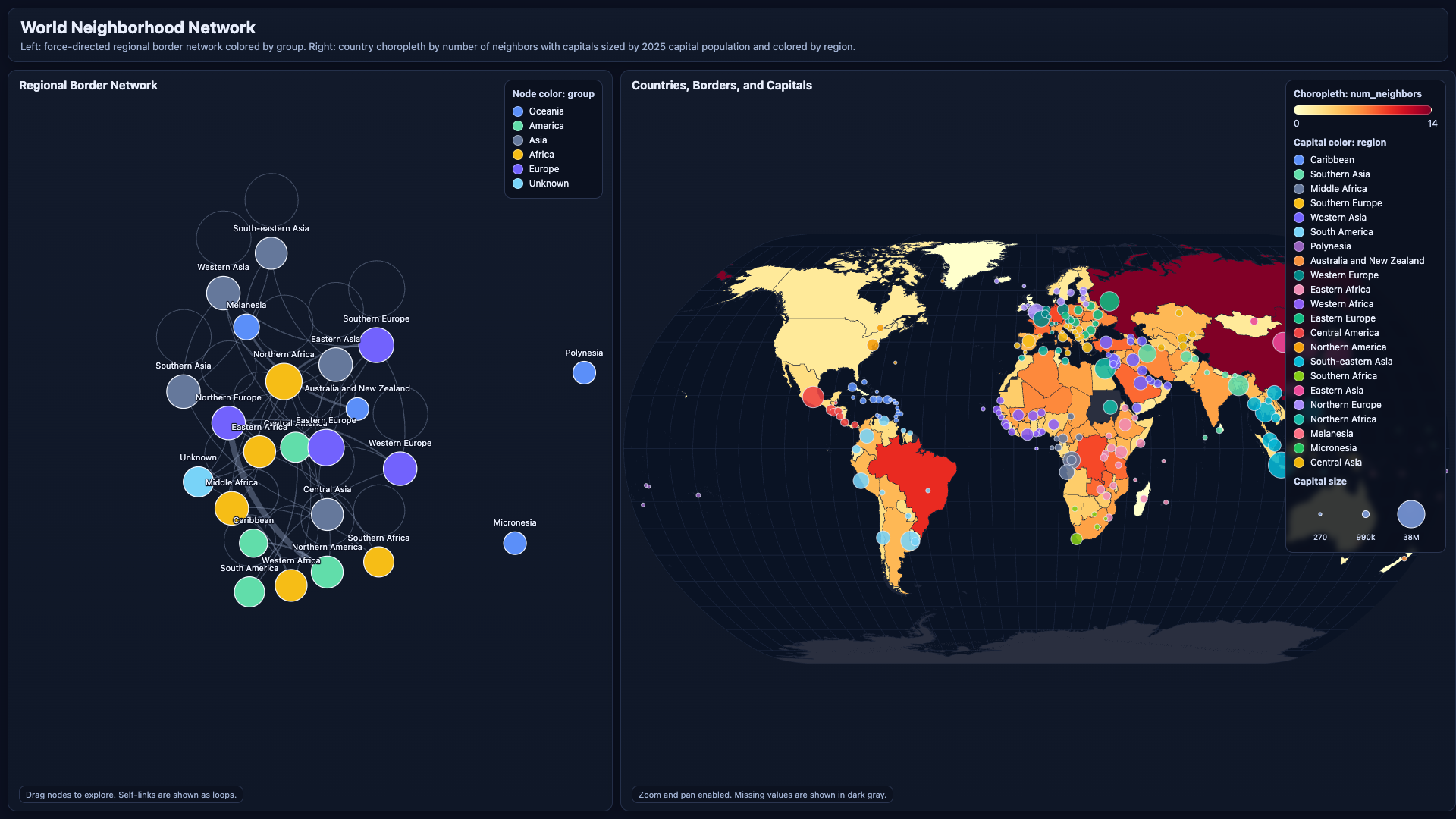Viewport: 1456px width, 819px height.
Task: Select the Western Europe node
Action: click(400, 469)
